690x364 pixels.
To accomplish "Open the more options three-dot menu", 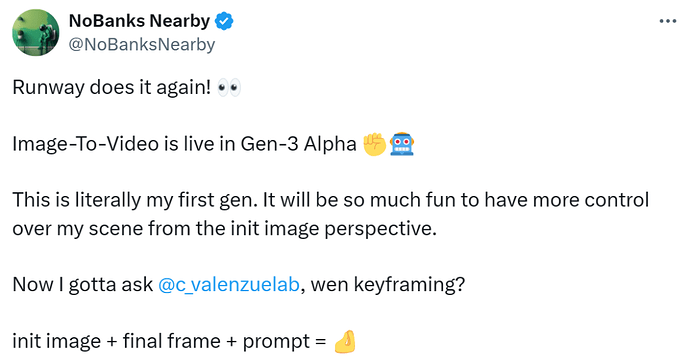I will [668, 21].
